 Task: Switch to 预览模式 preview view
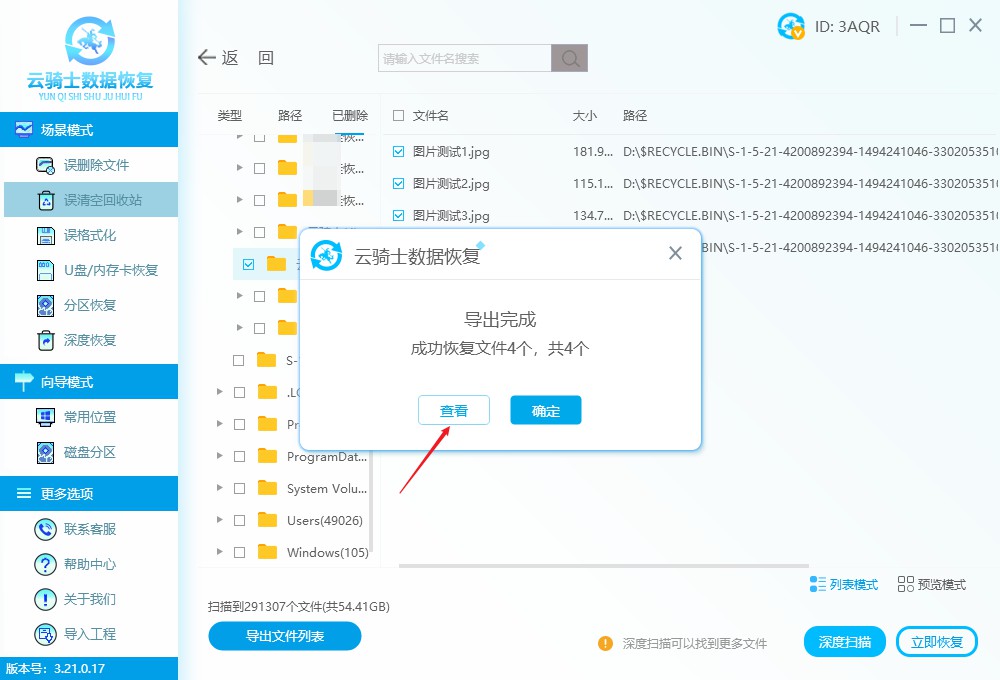[x=931, y=584]
